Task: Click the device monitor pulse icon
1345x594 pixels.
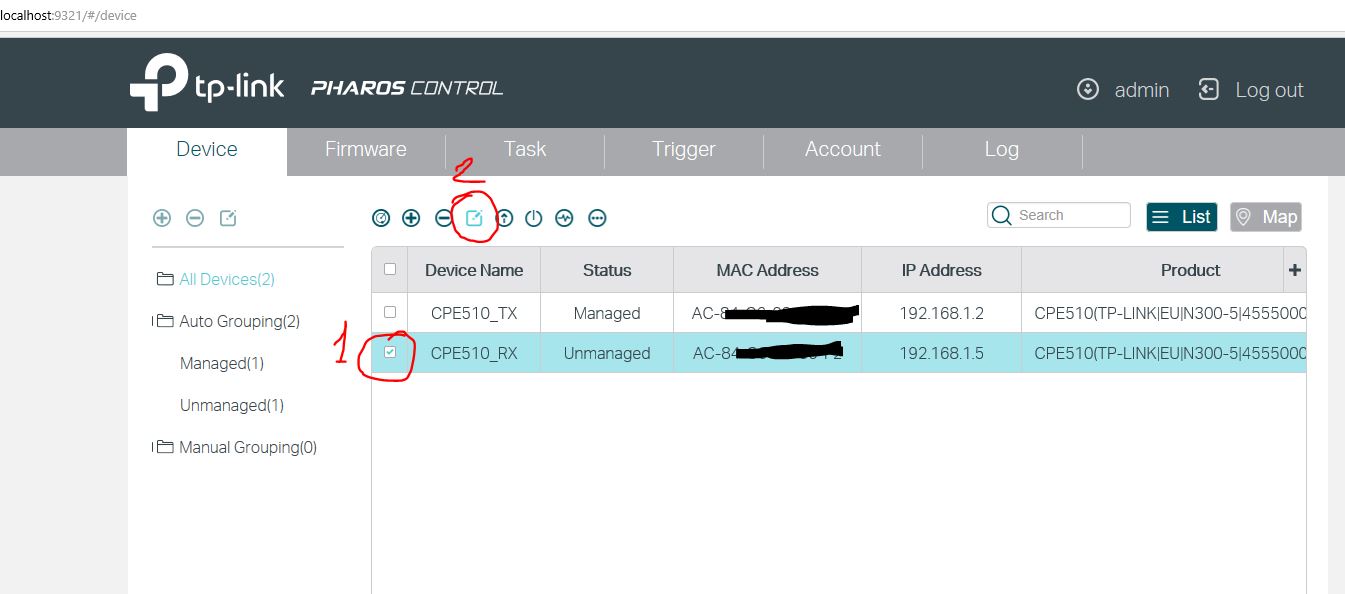Action: [565, 218]
